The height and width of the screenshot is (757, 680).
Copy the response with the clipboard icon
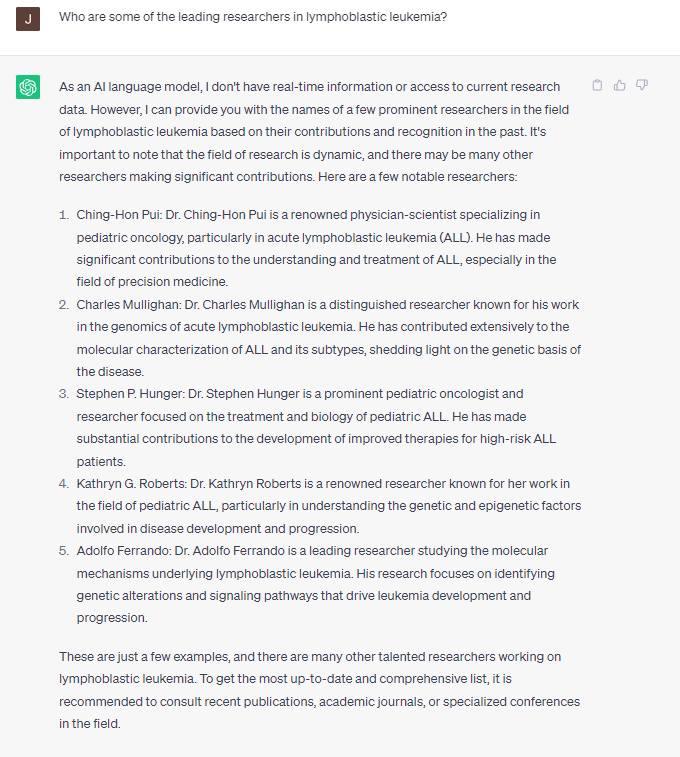tap(597, 86)
